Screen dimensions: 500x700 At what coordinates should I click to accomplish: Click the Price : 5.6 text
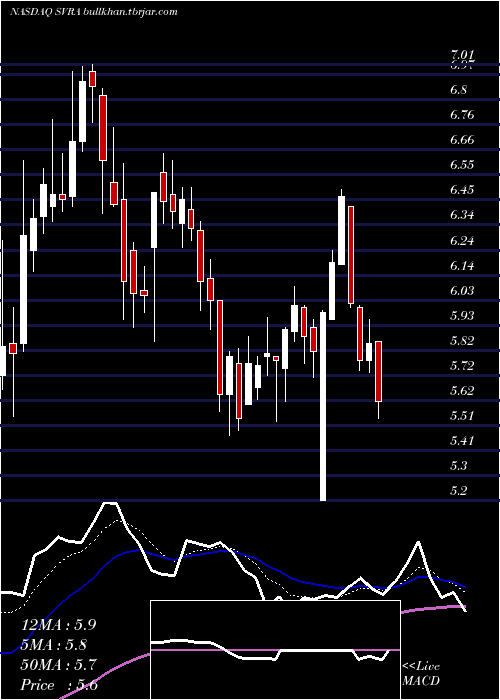[x=59, y=685]
